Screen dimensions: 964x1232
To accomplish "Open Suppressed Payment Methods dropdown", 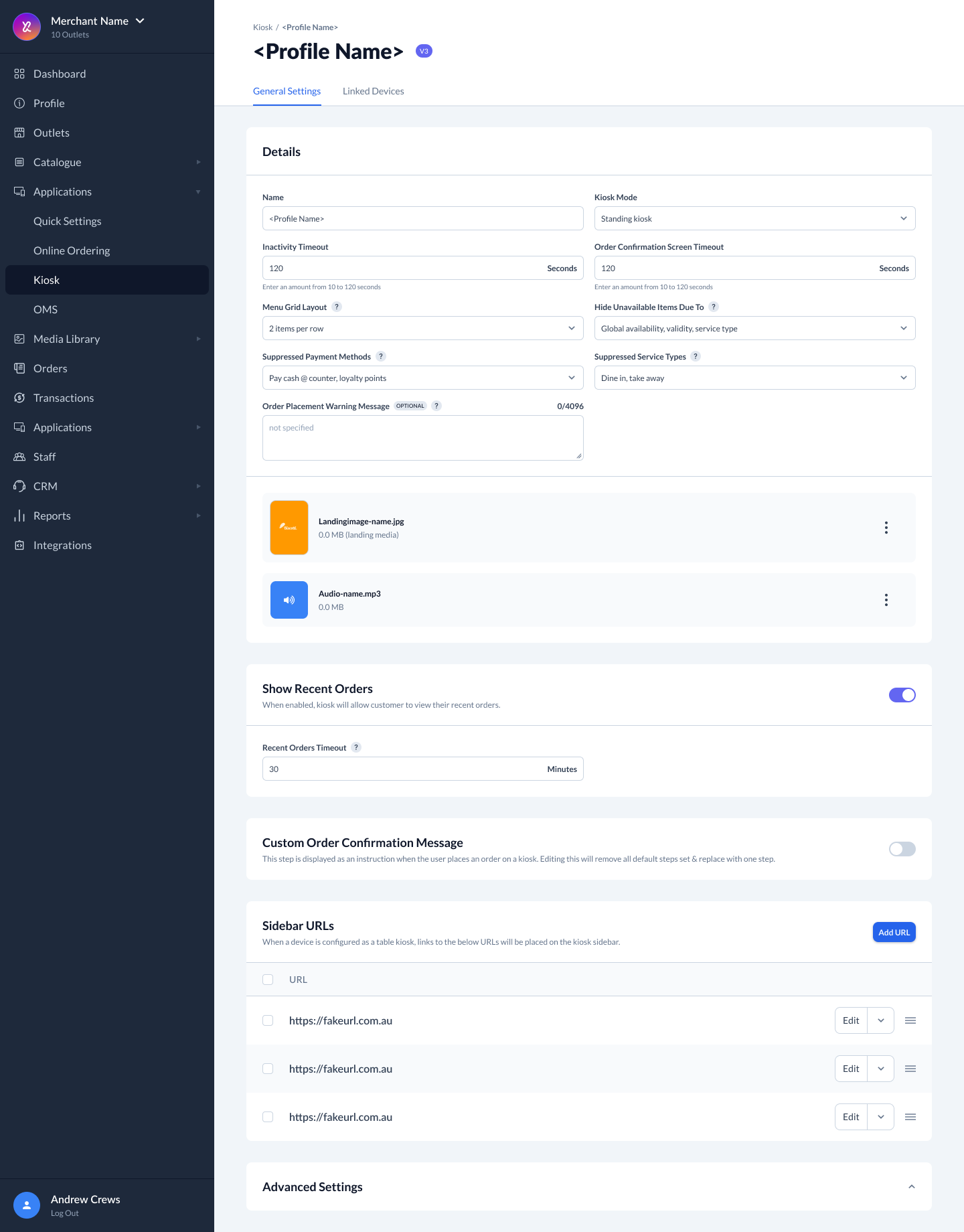I will click(x=422, y=378).
